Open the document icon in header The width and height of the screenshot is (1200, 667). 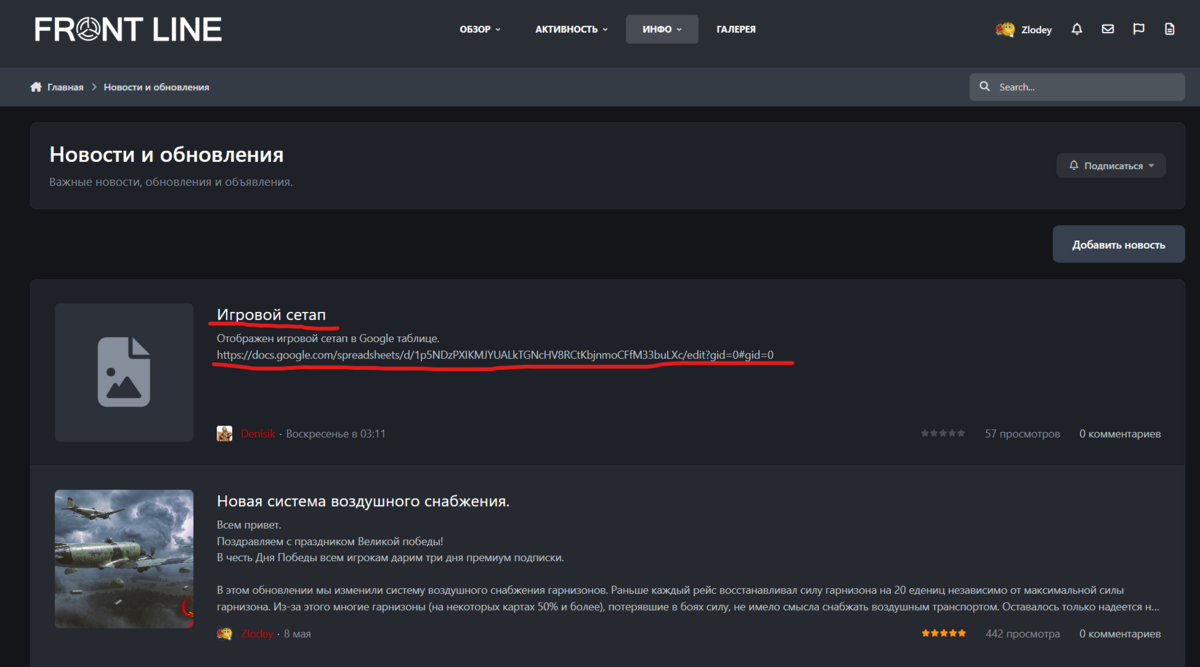(1170, 29)
